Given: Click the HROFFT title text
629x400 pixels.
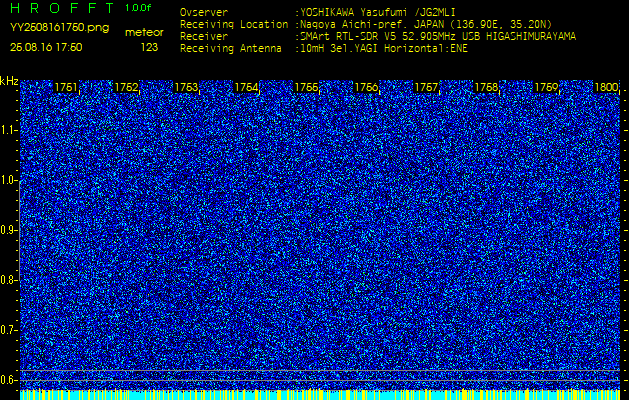Looking at the screenshot, I should (61, 8).
